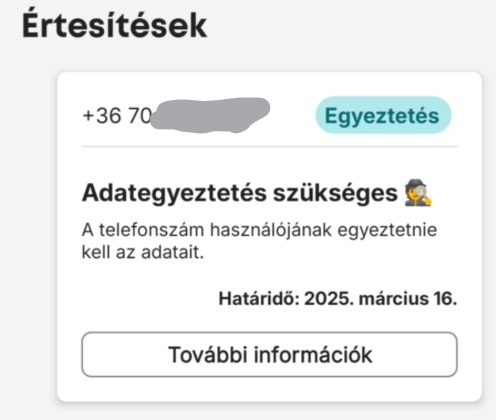Select the Egyeztetés status badge
Viewport: 496px width, 420px height.
click(383, 115)
